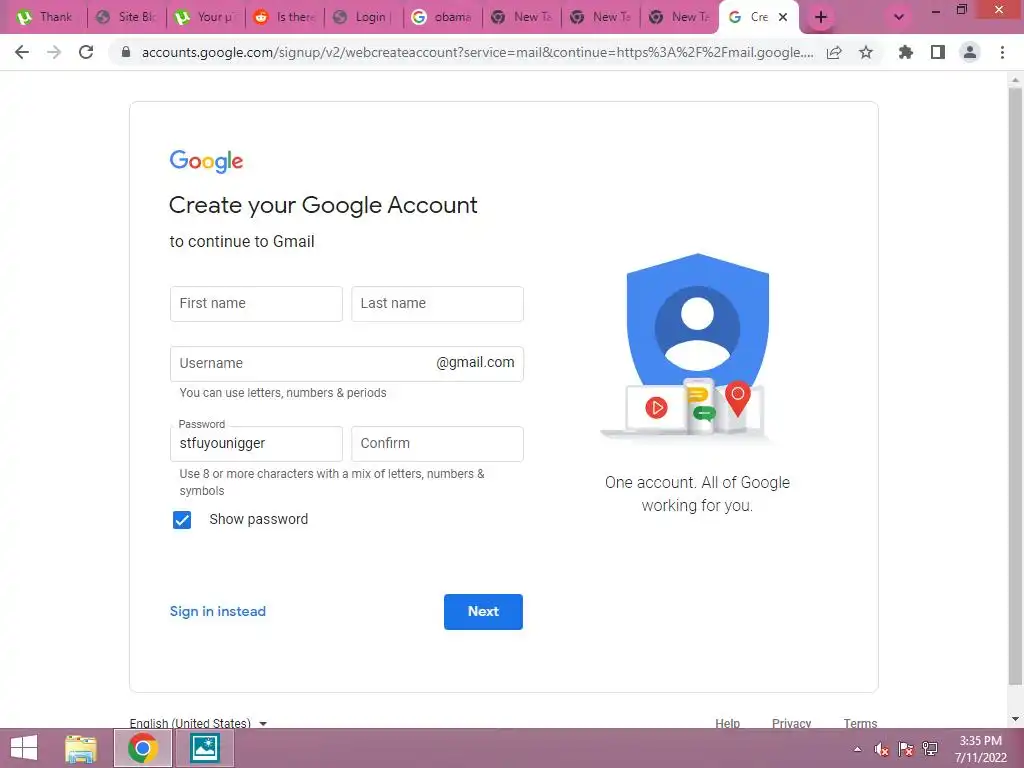Screen dimensions: 1024x768
Task: Open the Chrome side panel
Action: pyautogui.click(x=938, y=52)
